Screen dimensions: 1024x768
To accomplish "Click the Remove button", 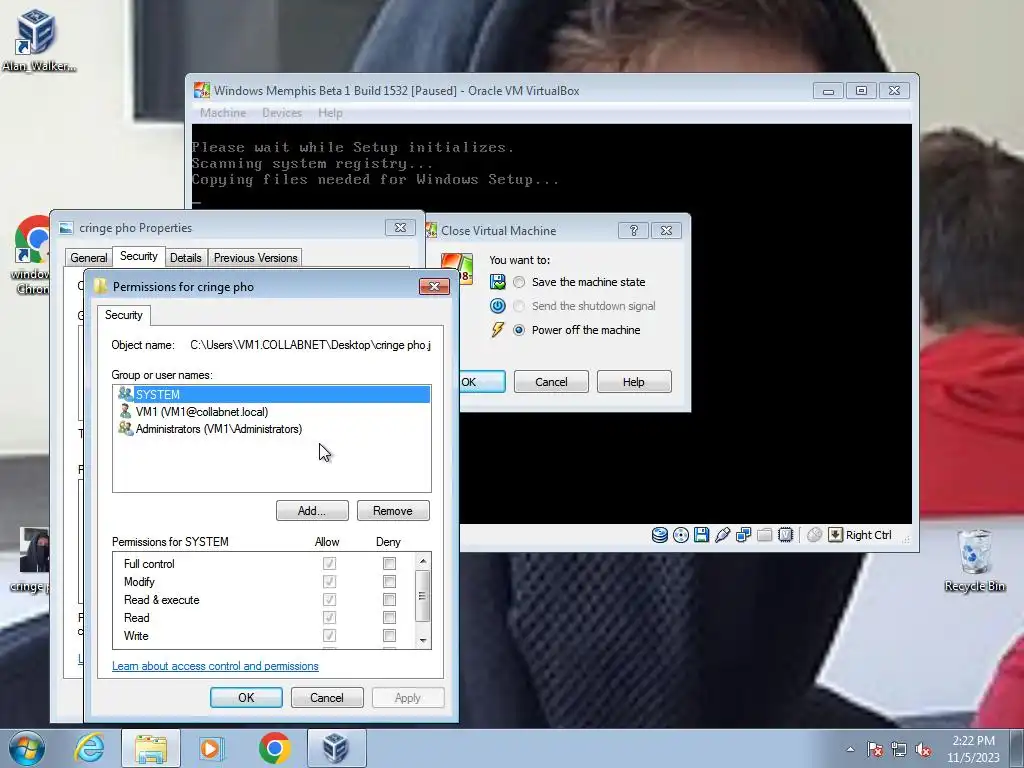I will click(x=393, y=511).
